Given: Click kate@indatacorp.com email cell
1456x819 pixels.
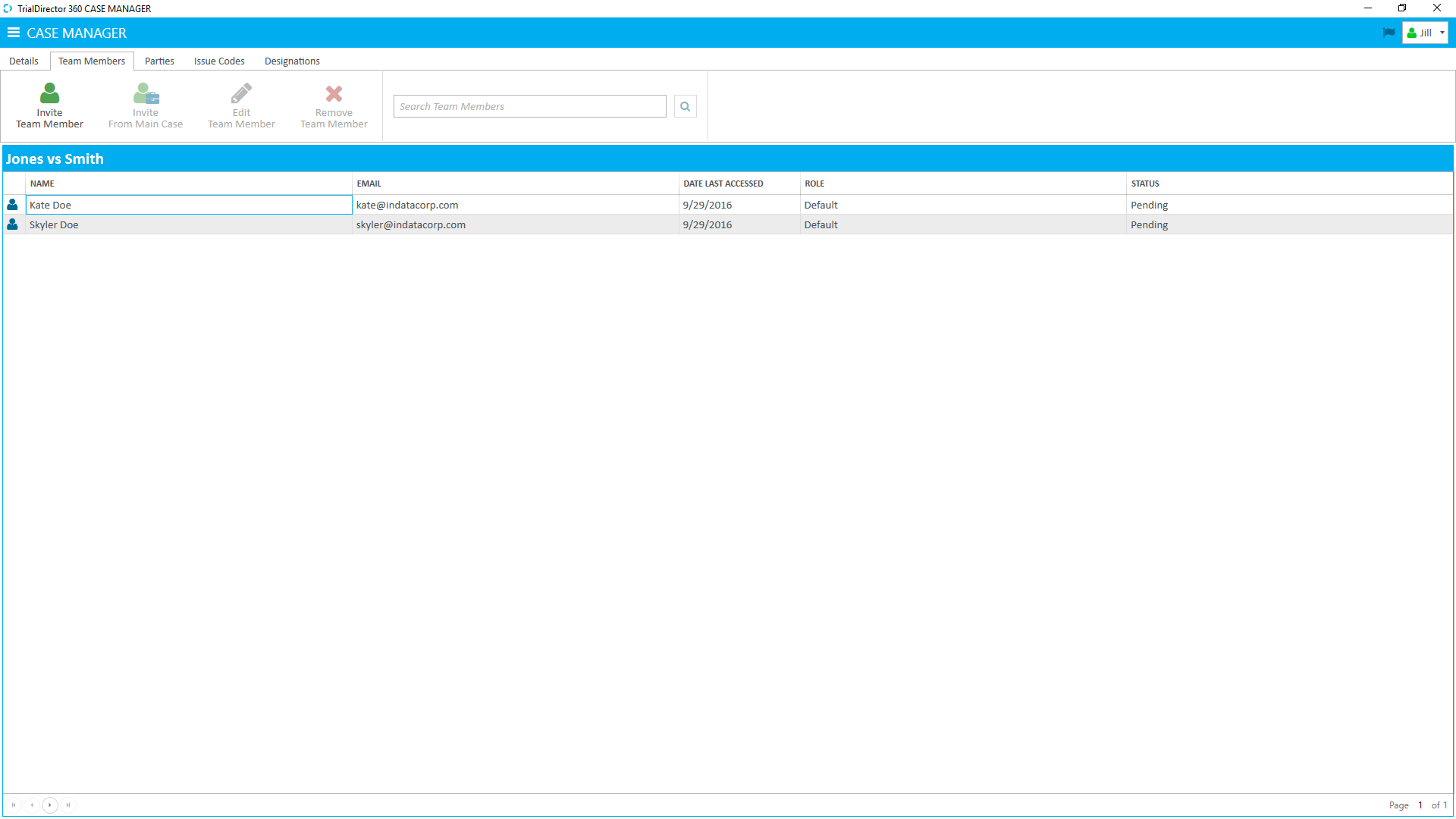Looking at the screenshot, I should [x=515, y=205].
